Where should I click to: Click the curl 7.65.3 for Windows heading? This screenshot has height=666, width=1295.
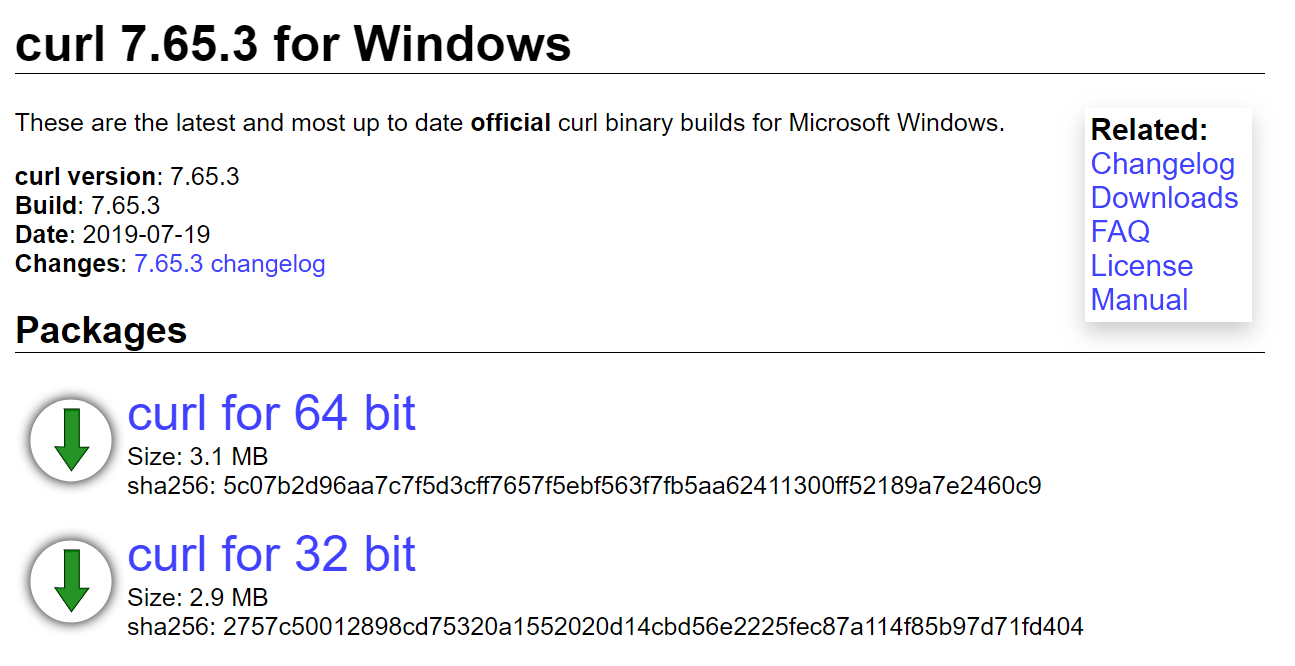click(293, 44)
